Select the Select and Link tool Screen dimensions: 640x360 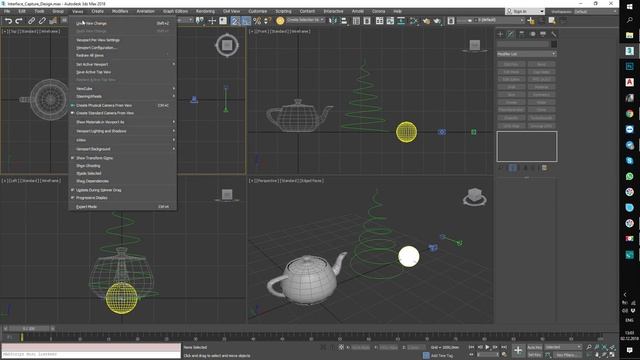[31, 20]
